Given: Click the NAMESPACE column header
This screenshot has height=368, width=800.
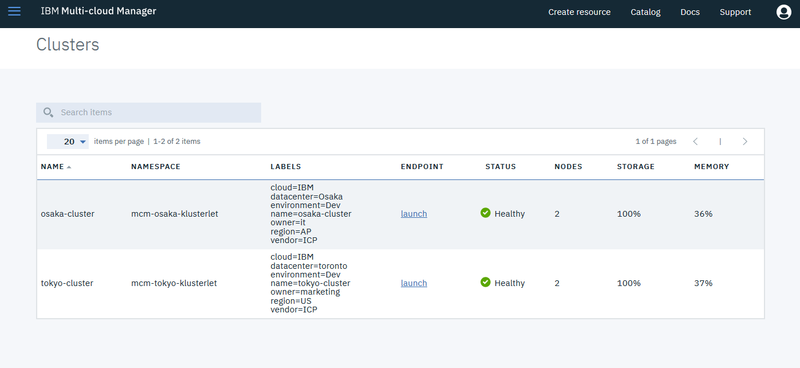Looking at the screenshot, I should pos(156,166).
